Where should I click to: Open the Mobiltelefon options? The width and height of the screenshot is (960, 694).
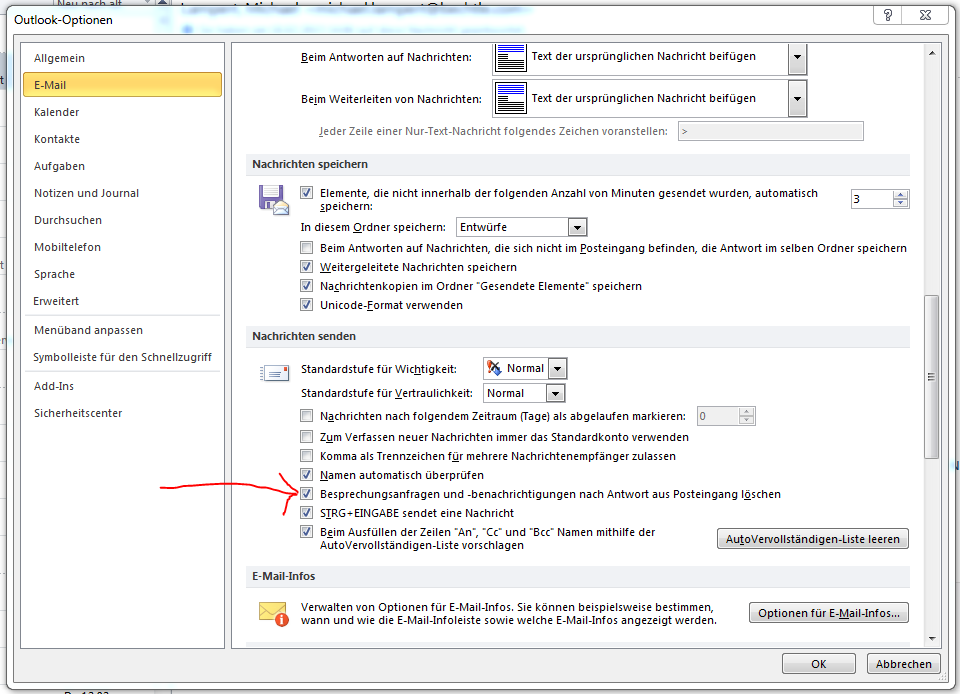coord(122,247)
